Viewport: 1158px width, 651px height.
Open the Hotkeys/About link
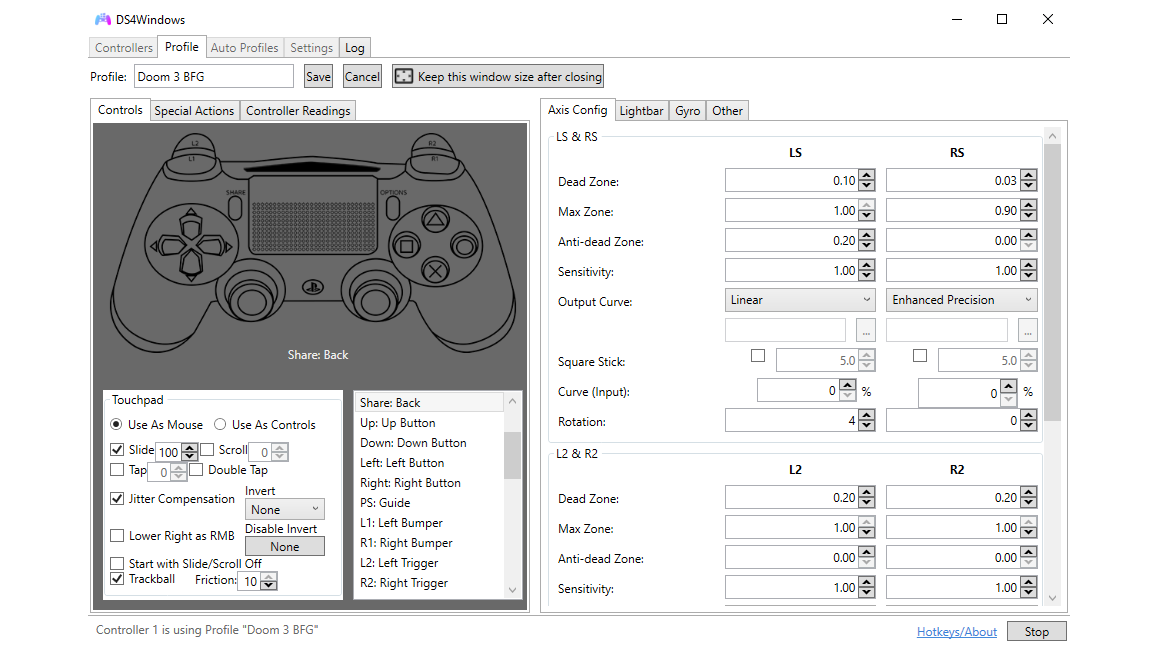956,632
